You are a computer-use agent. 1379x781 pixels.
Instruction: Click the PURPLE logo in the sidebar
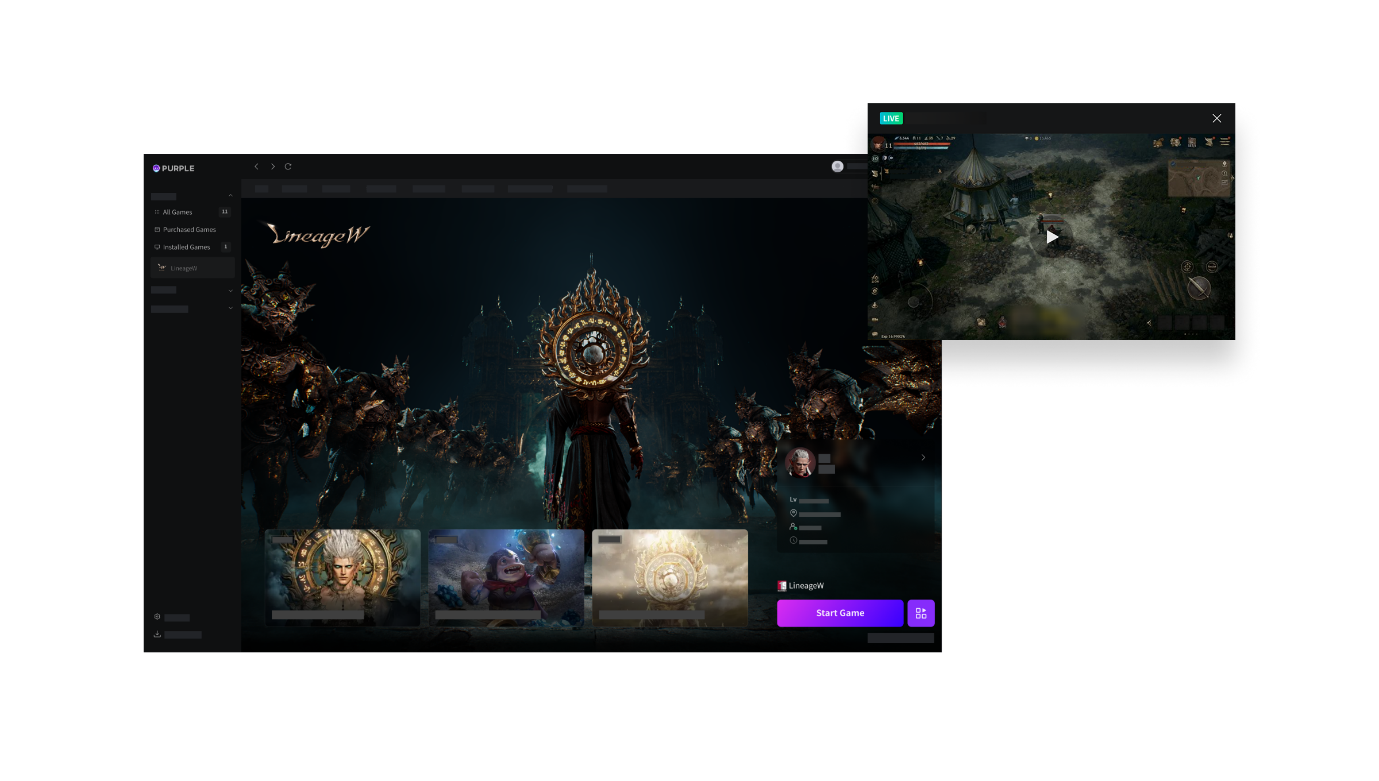click(x=173, y=168)
